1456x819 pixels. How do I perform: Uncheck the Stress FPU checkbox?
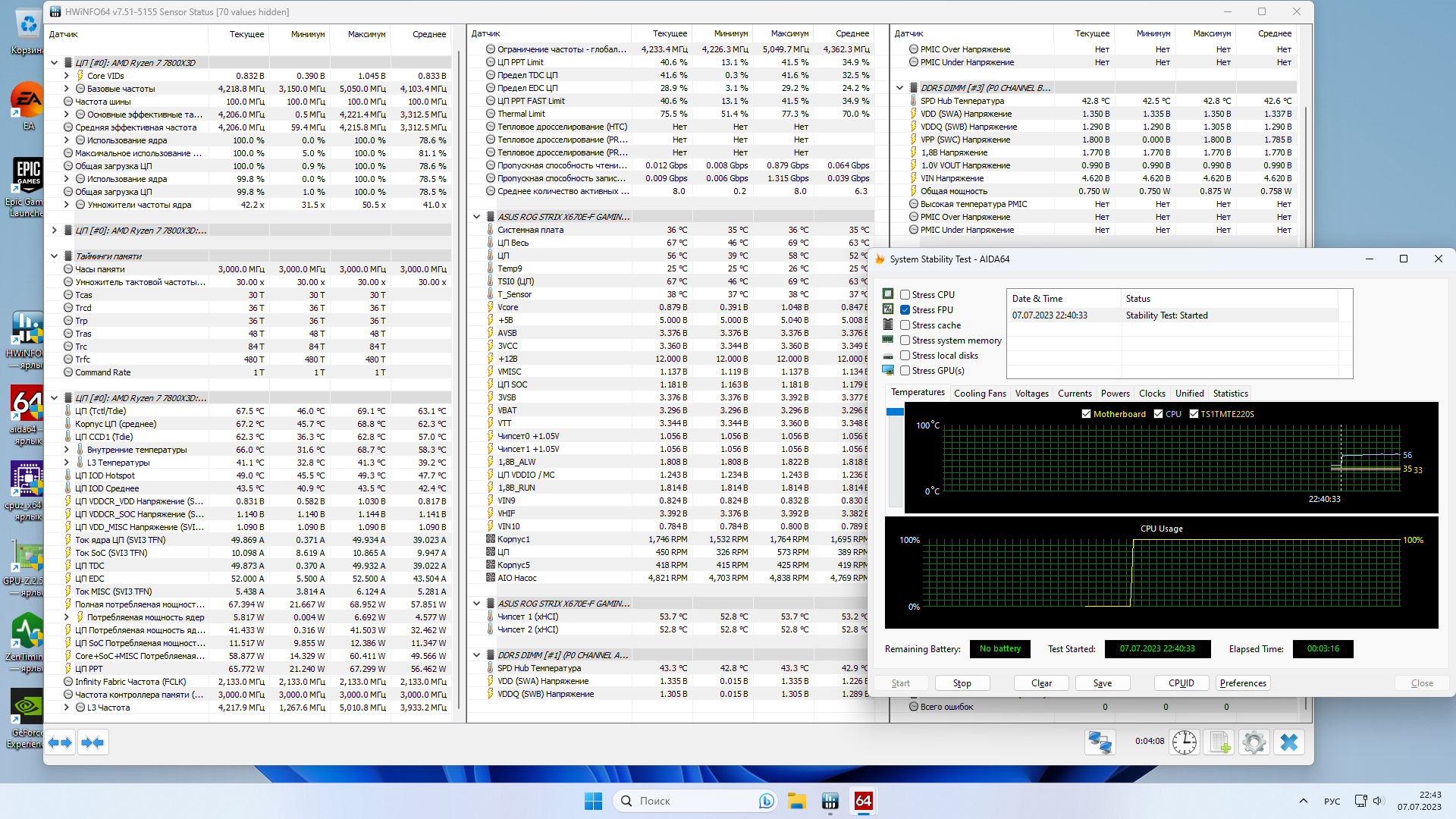(905, 310)
